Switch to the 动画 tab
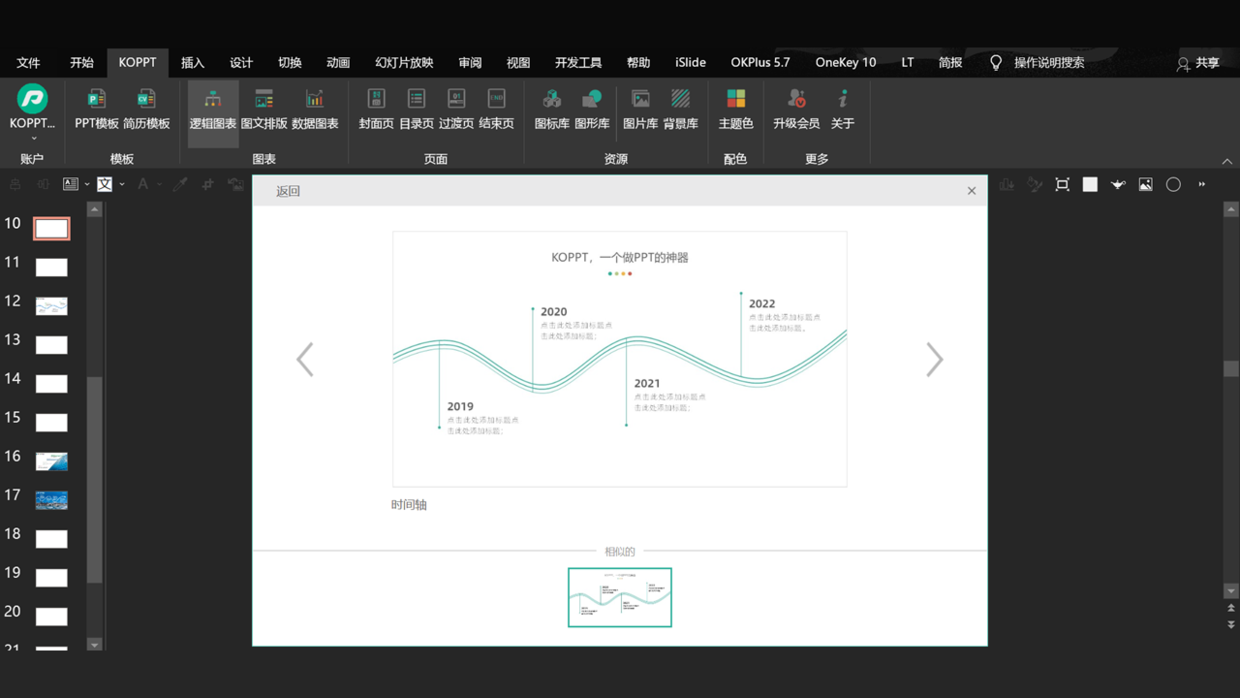This screenshot has height=698, width=1240. [x=338, y=63]
